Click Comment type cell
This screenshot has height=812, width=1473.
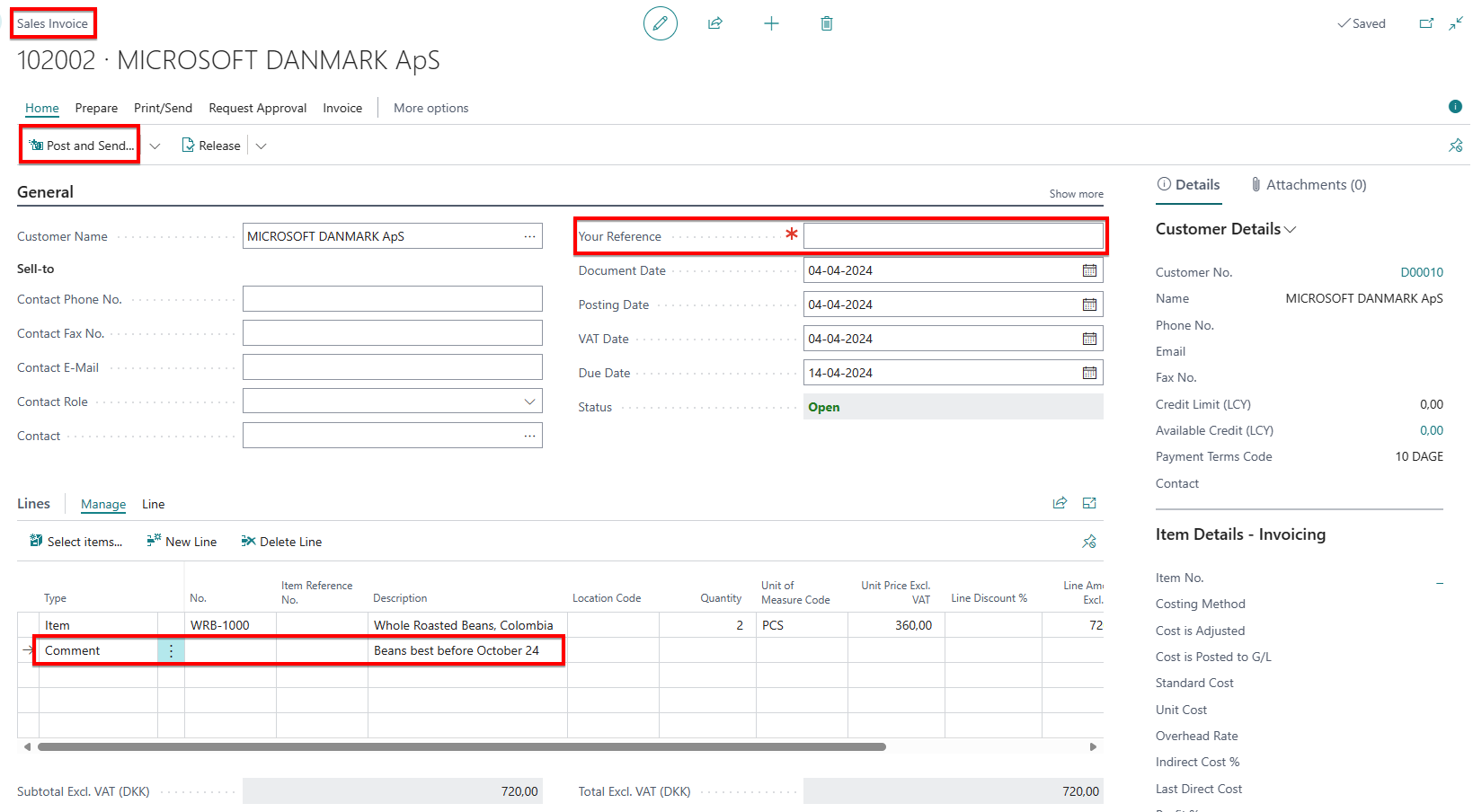pos(99,650)
